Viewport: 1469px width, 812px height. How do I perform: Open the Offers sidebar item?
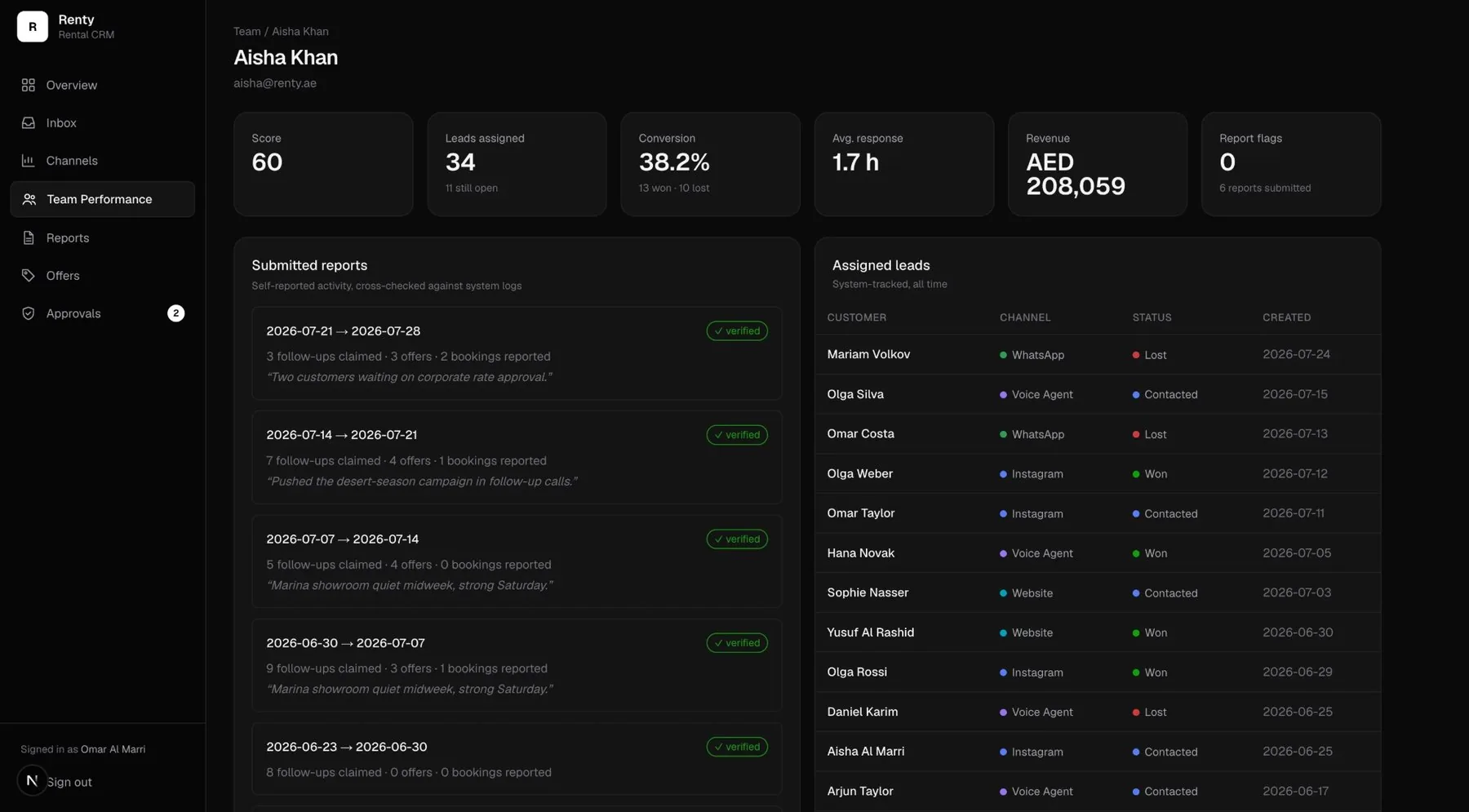tap(103, 275)
